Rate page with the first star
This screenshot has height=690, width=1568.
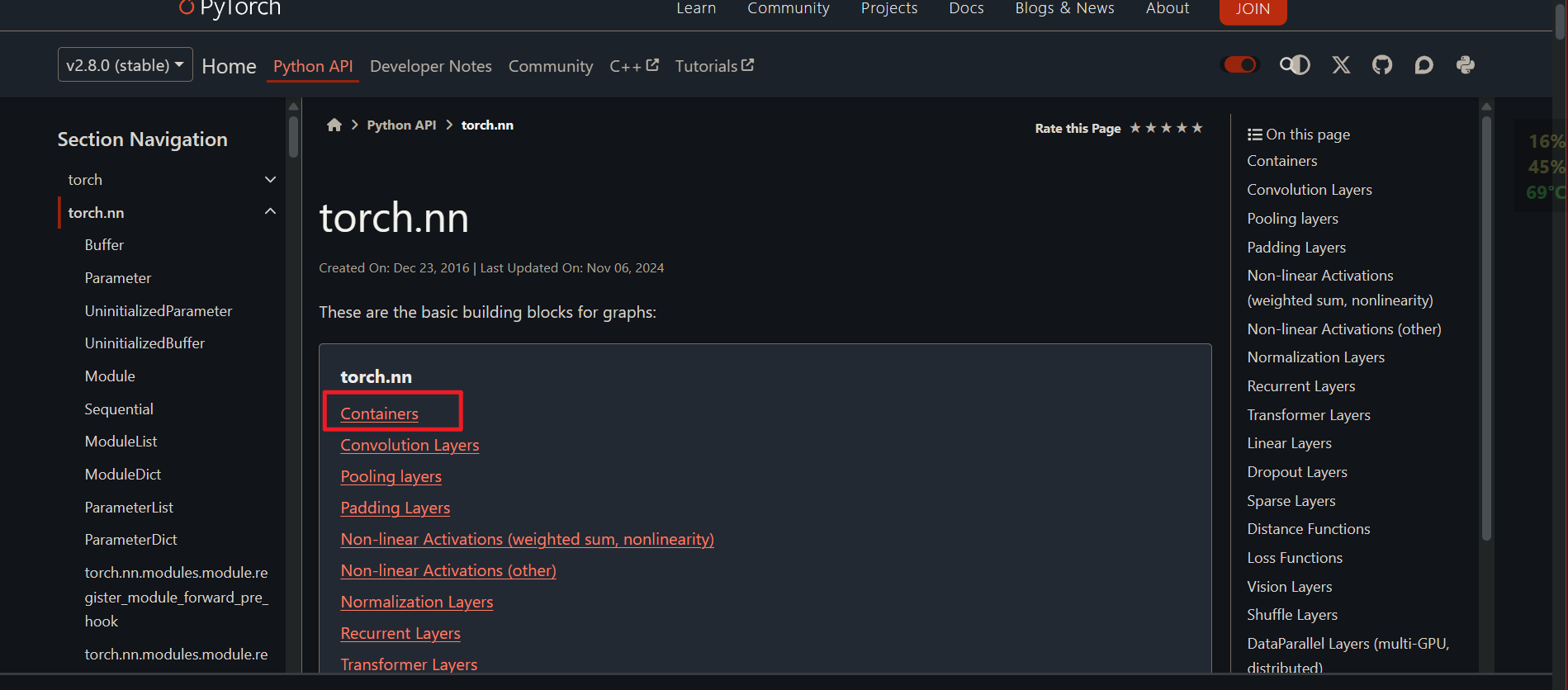point(1135,128)
